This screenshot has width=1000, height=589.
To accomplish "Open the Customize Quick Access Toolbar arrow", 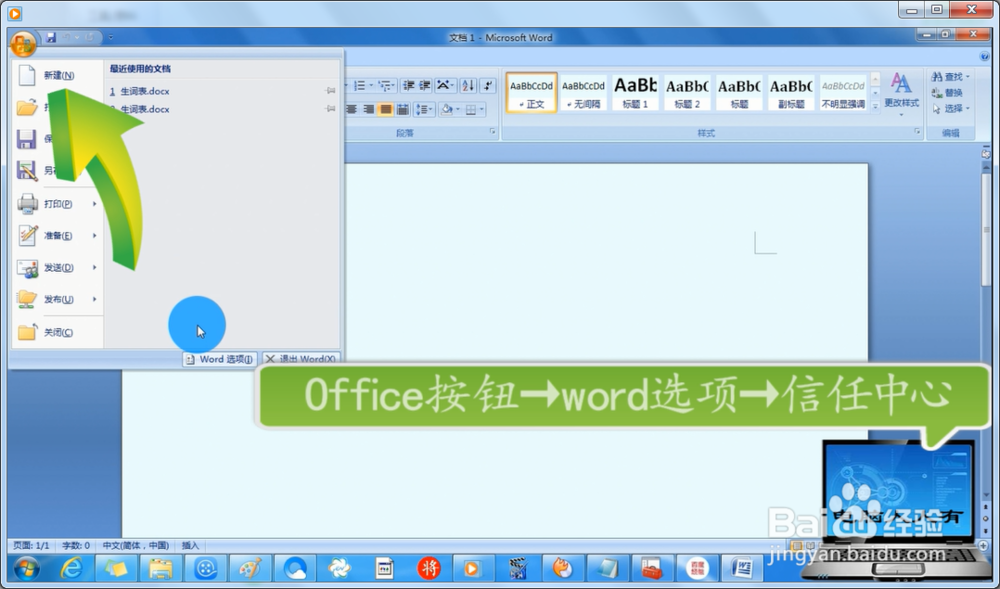I will [x=110, y=38].
